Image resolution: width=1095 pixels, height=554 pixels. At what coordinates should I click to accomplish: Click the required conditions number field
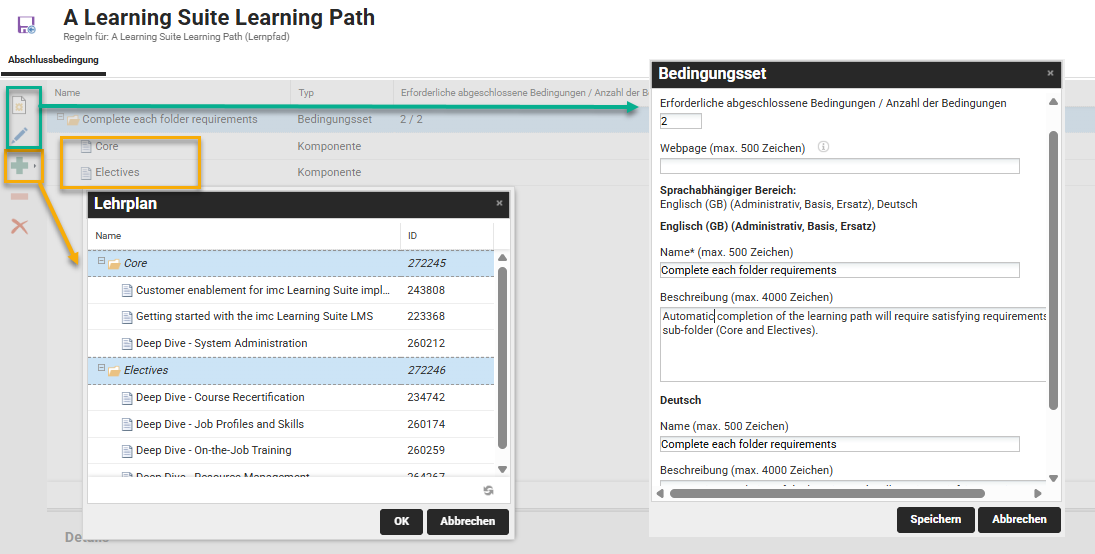coord(681,121)
